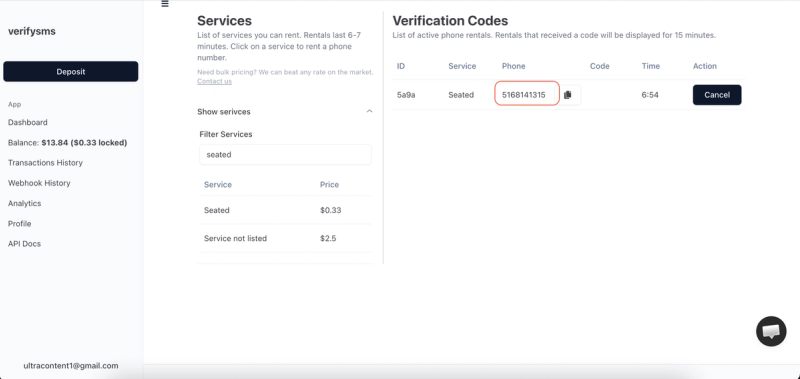Image resolution: width=800 pixels, height=379 pixels.
Task: Cancel the Seated phone rental
Action: (717, 95)
